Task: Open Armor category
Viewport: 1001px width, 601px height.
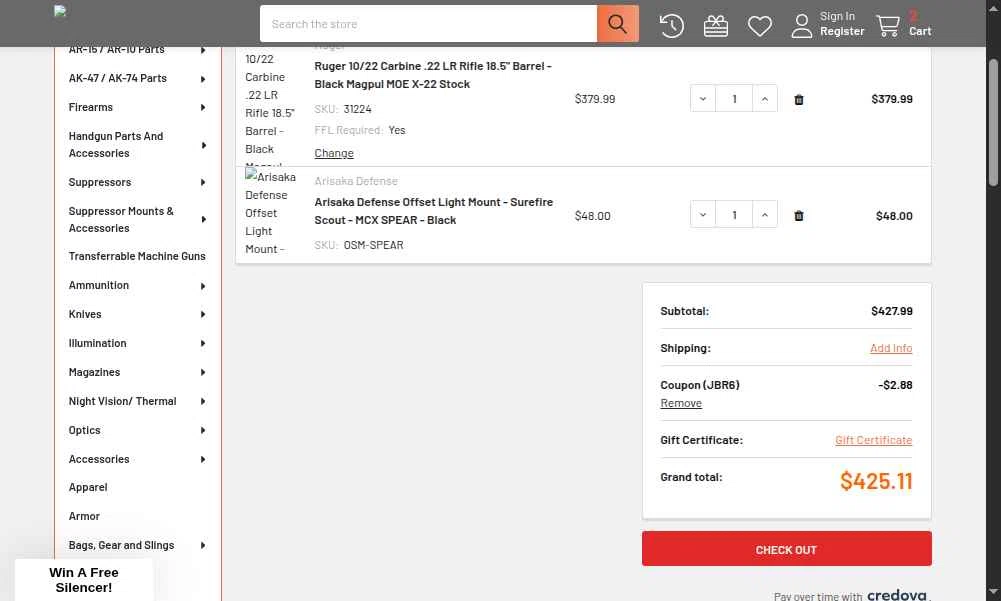Action: pos(84,516)
